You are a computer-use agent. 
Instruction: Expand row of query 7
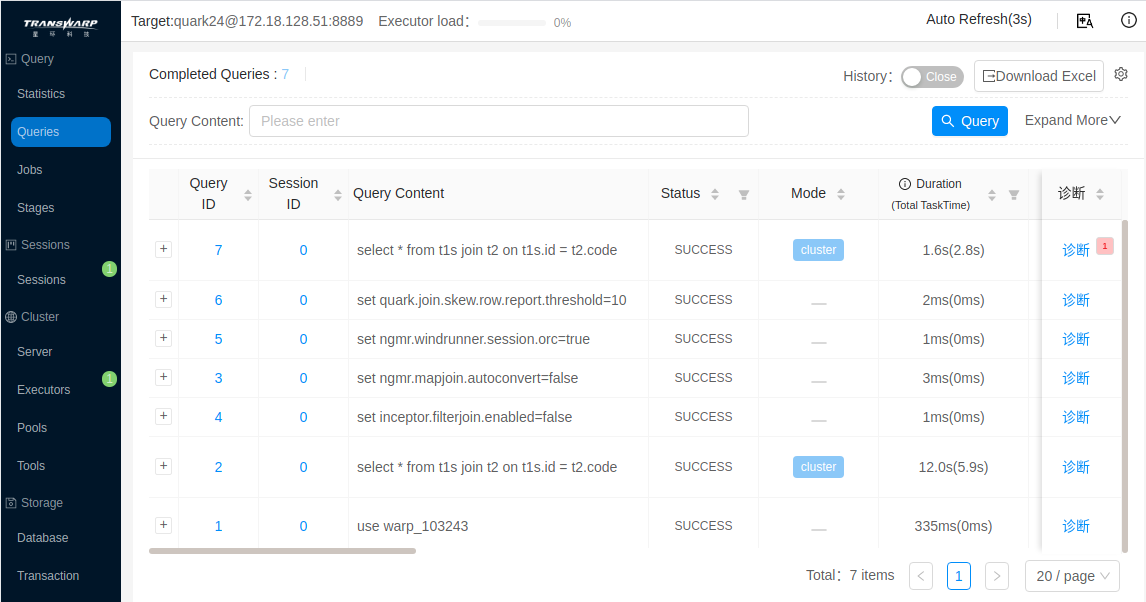coord(164,249)
